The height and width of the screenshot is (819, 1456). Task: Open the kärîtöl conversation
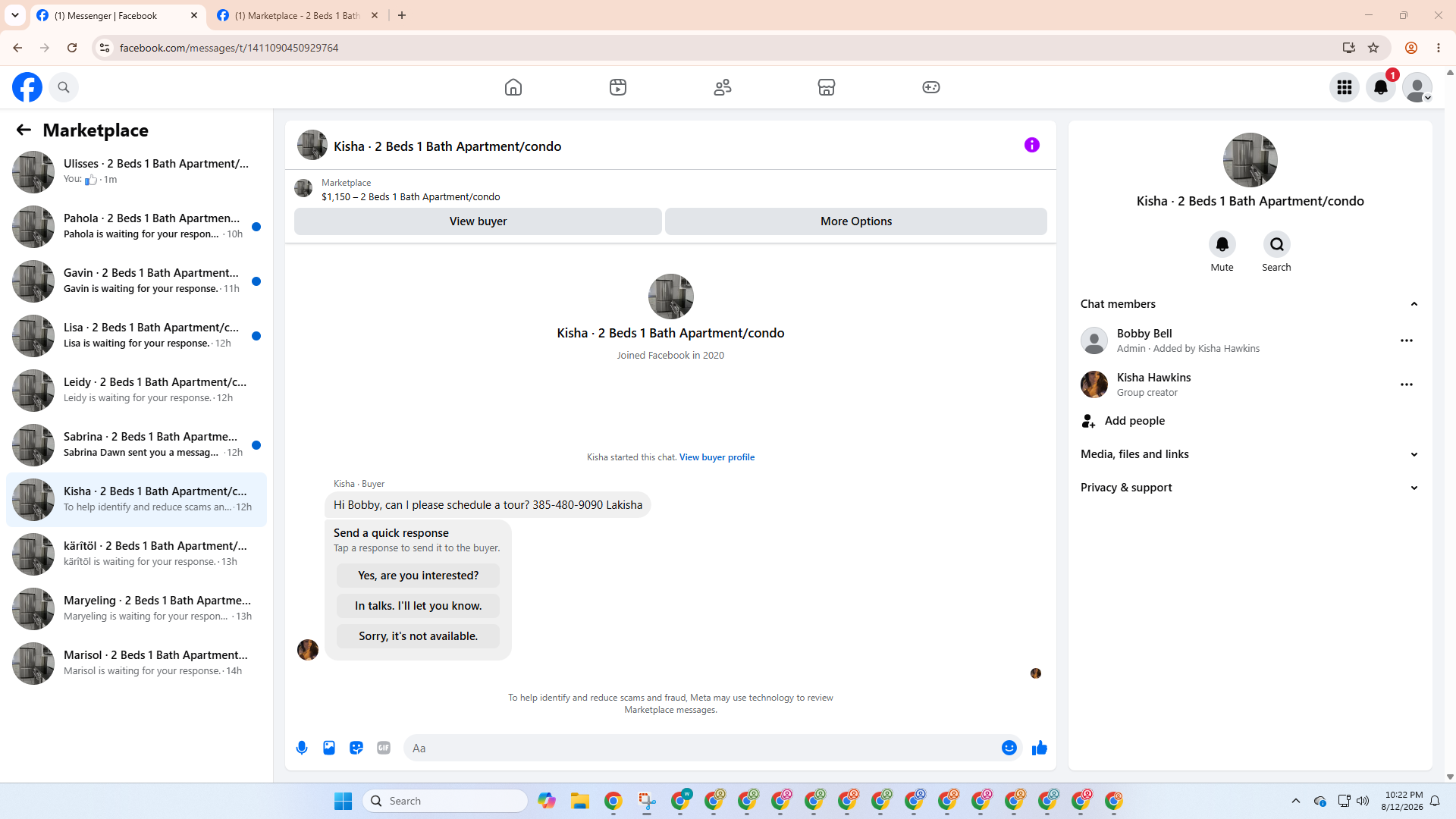(x=136, y=554)
